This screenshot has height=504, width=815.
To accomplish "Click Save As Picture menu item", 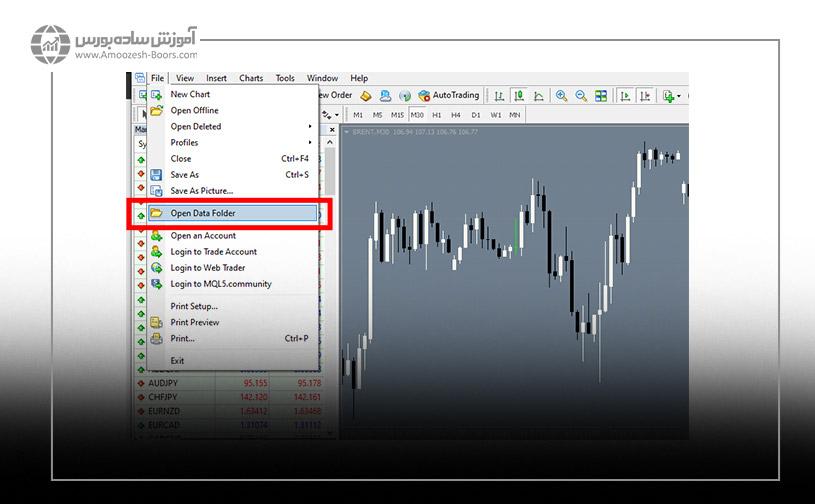I will coord(201,191).
